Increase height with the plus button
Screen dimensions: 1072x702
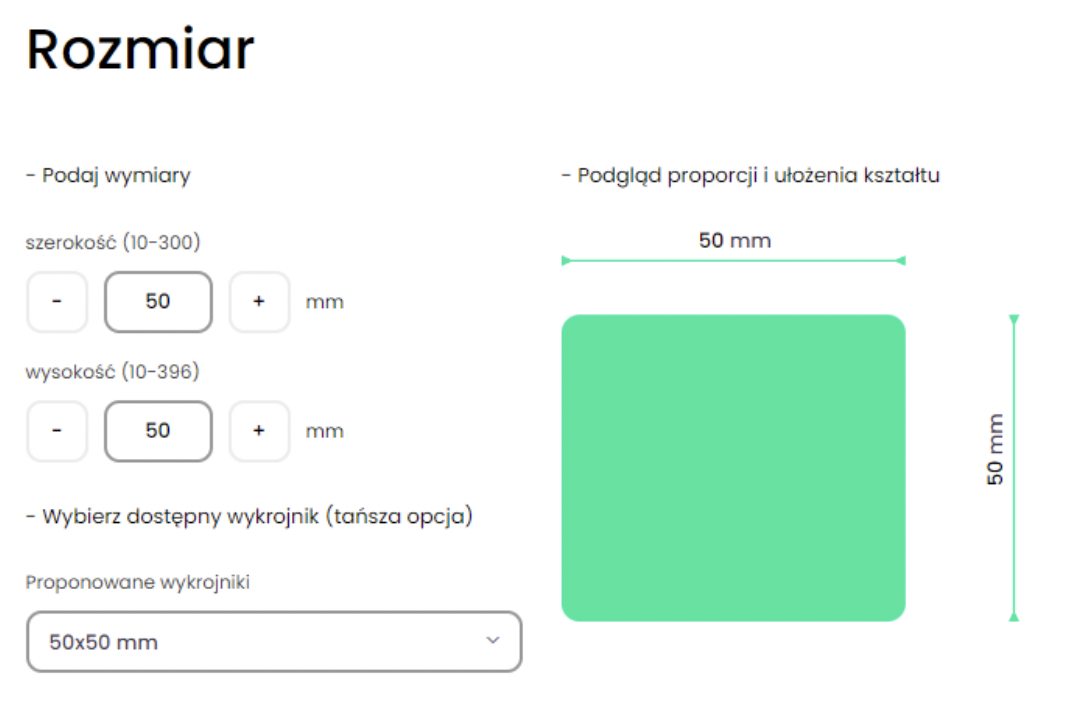259,431
